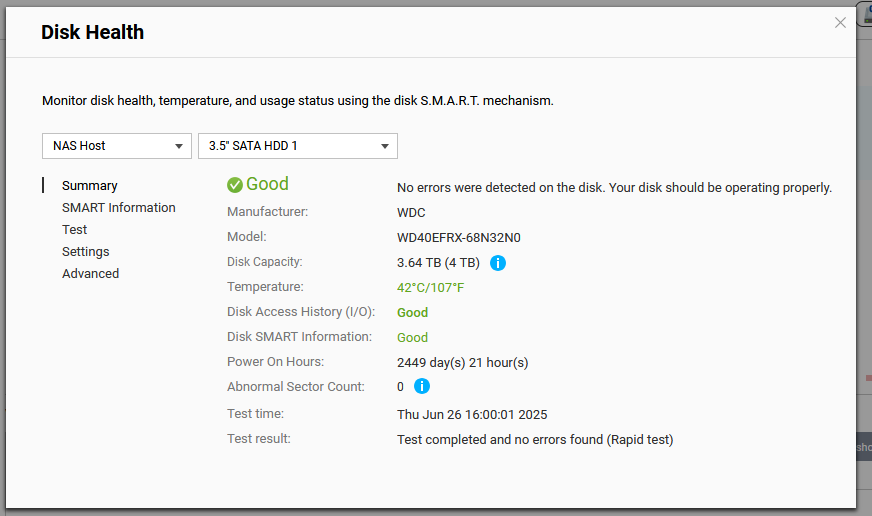Image resolution: width=872 pixels, height=516 pixels.
Task: Expand the 3.5" SATA HDD 1 disk selector
Action: [x=298, y=146]
